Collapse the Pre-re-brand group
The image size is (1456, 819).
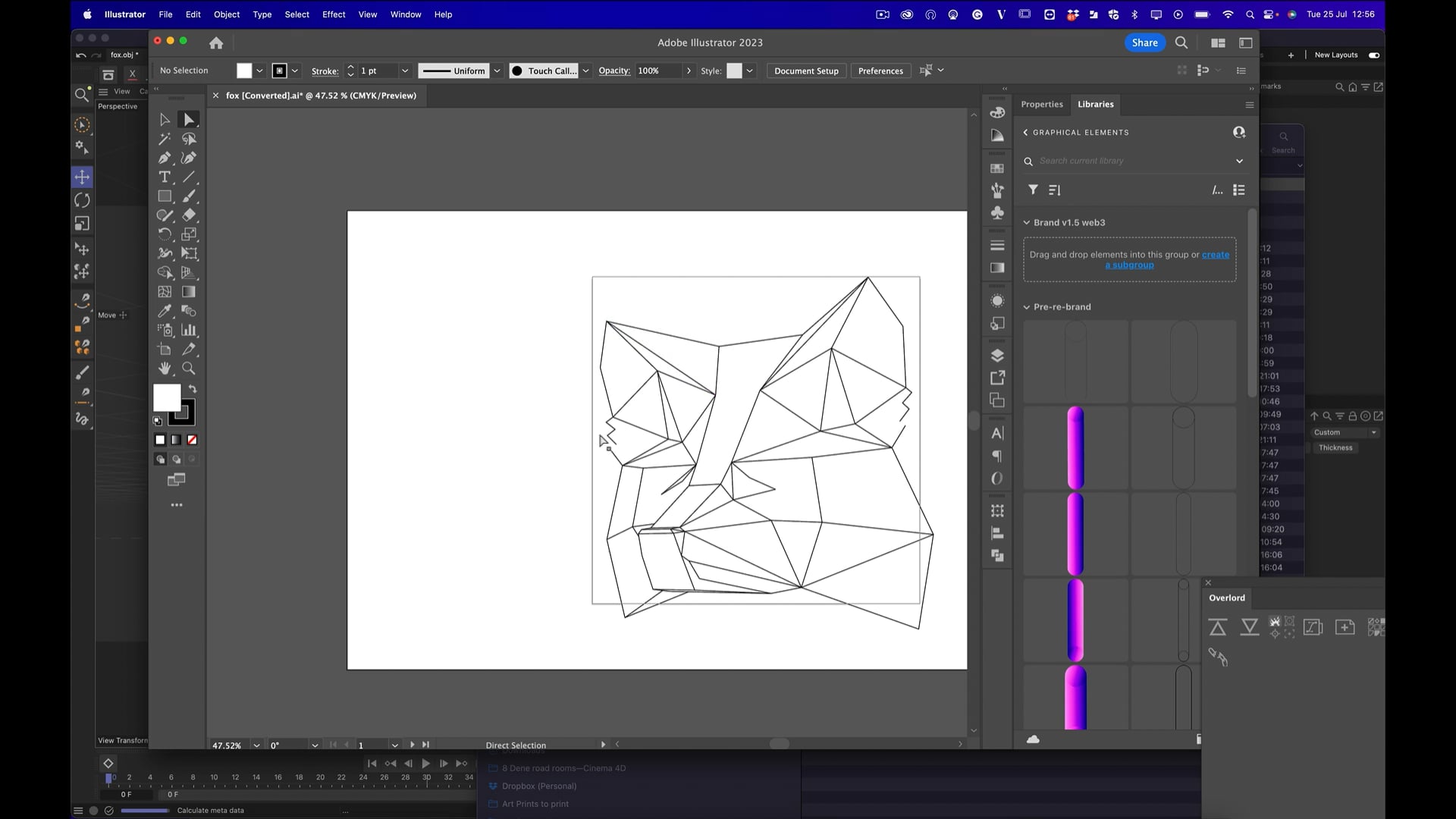[1027, 307]
